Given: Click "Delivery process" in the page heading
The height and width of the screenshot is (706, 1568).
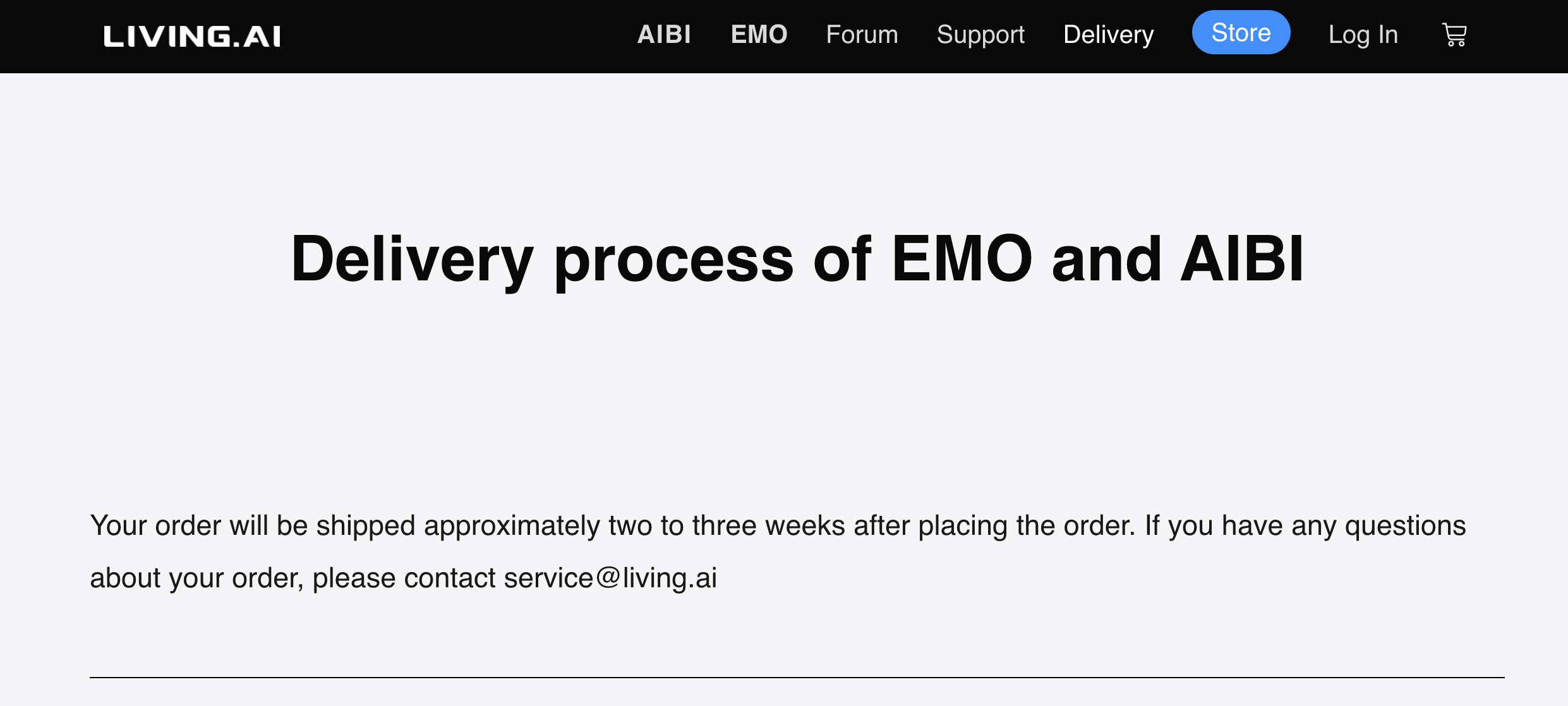Looking at the screenshot, I should point(542,259).
